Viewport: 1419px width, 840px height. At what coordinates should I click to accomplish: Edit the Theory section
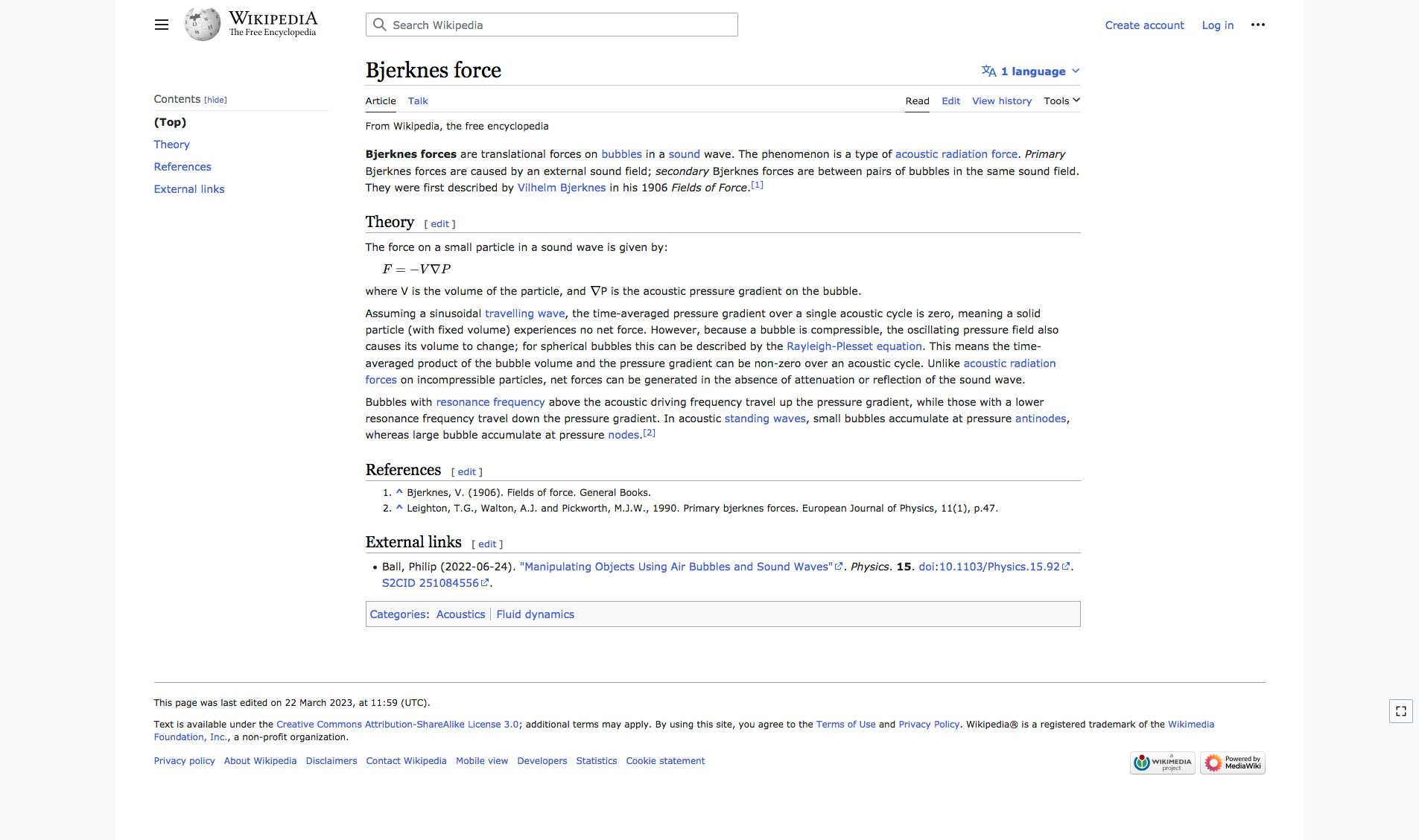[439, 224]
